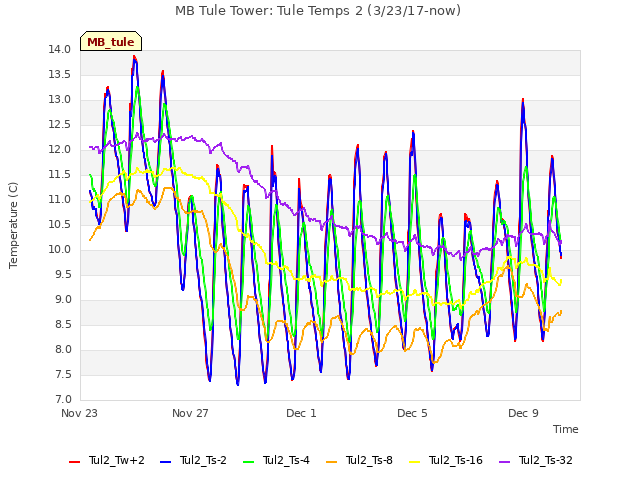Click the 10.5 y-axis tick label
Viewport: 640px width, 480px height.
click(x=60, y=224)
